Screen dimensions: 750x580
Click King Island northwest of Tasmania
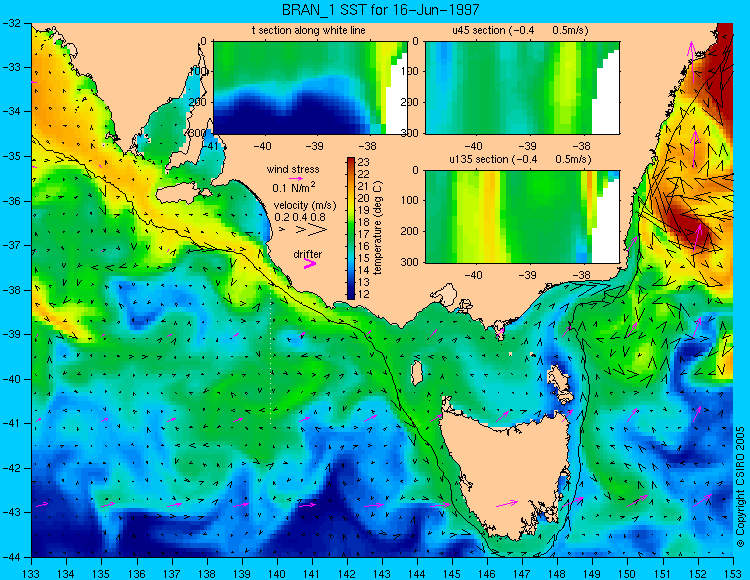[x=417, y=373]
